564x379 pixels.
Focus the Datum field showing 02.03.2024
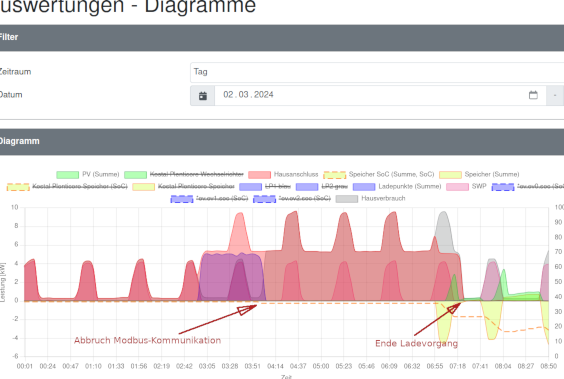coord(380,96)
